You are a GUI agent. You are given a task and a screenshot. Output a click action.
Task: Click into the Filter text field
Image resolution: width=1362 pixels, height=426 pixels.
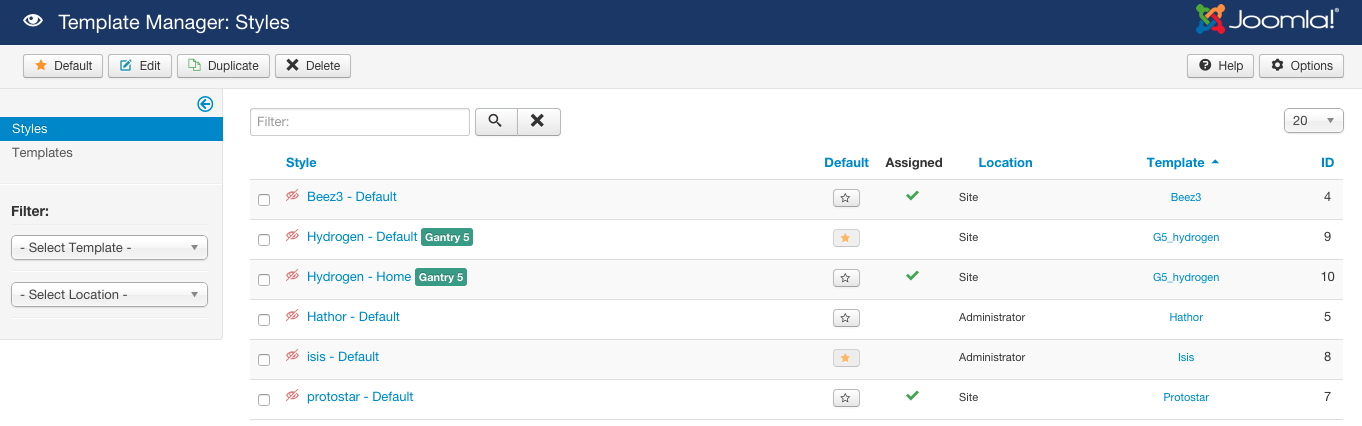(359, 122)
